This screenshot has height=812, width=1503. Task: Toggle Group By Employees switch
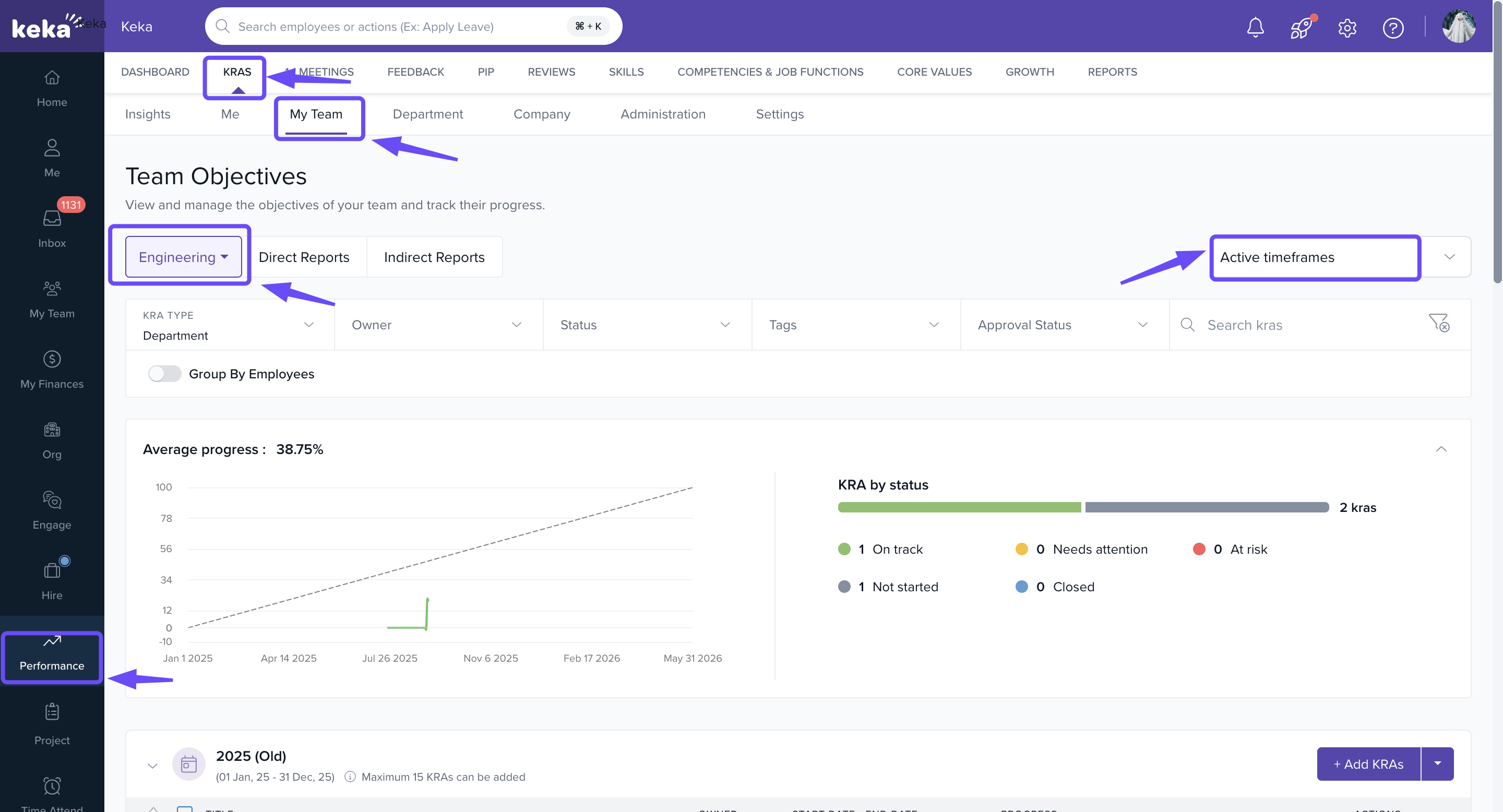click(x=164, y=374)
